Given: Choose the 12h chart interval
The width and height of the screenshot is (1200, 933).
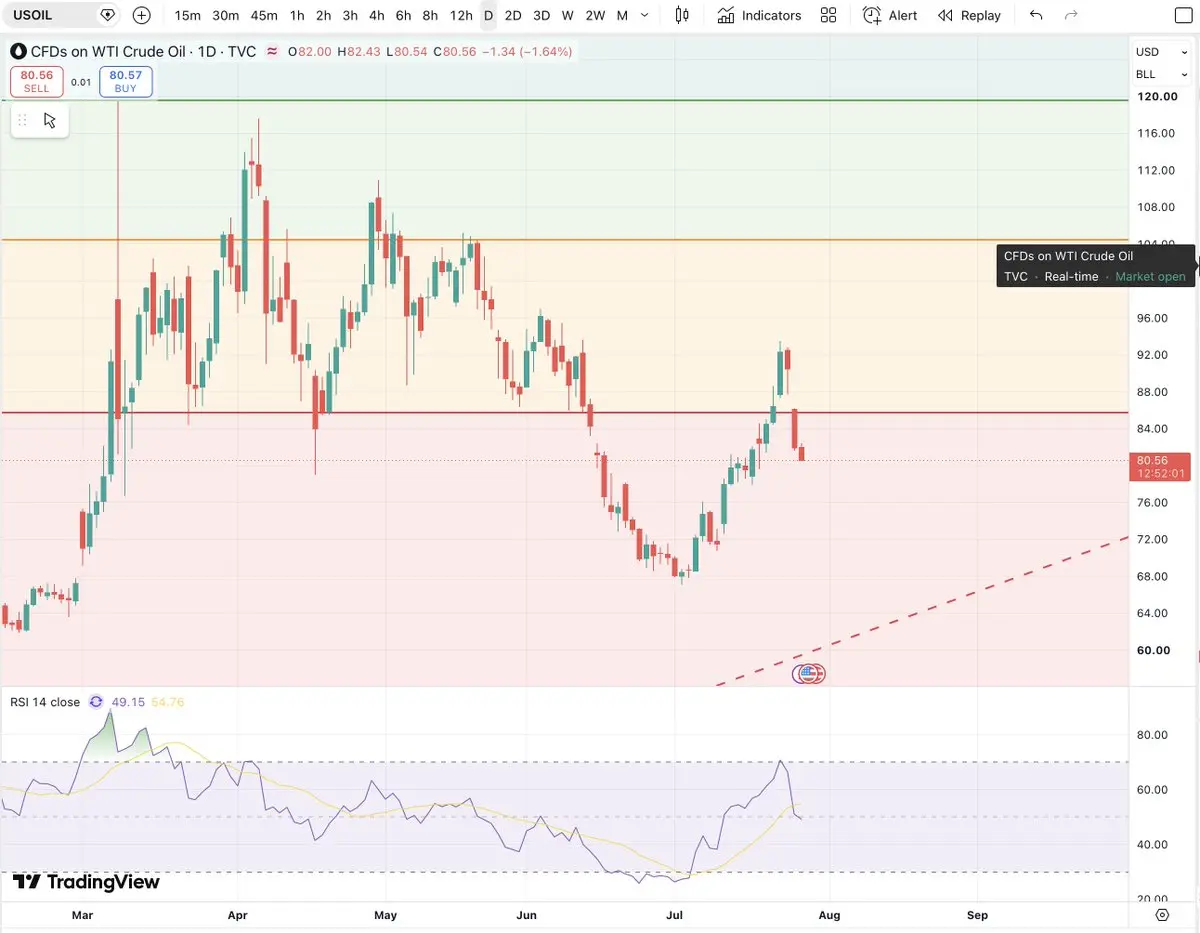Looking at the screenshot, I should pos(461,15).
